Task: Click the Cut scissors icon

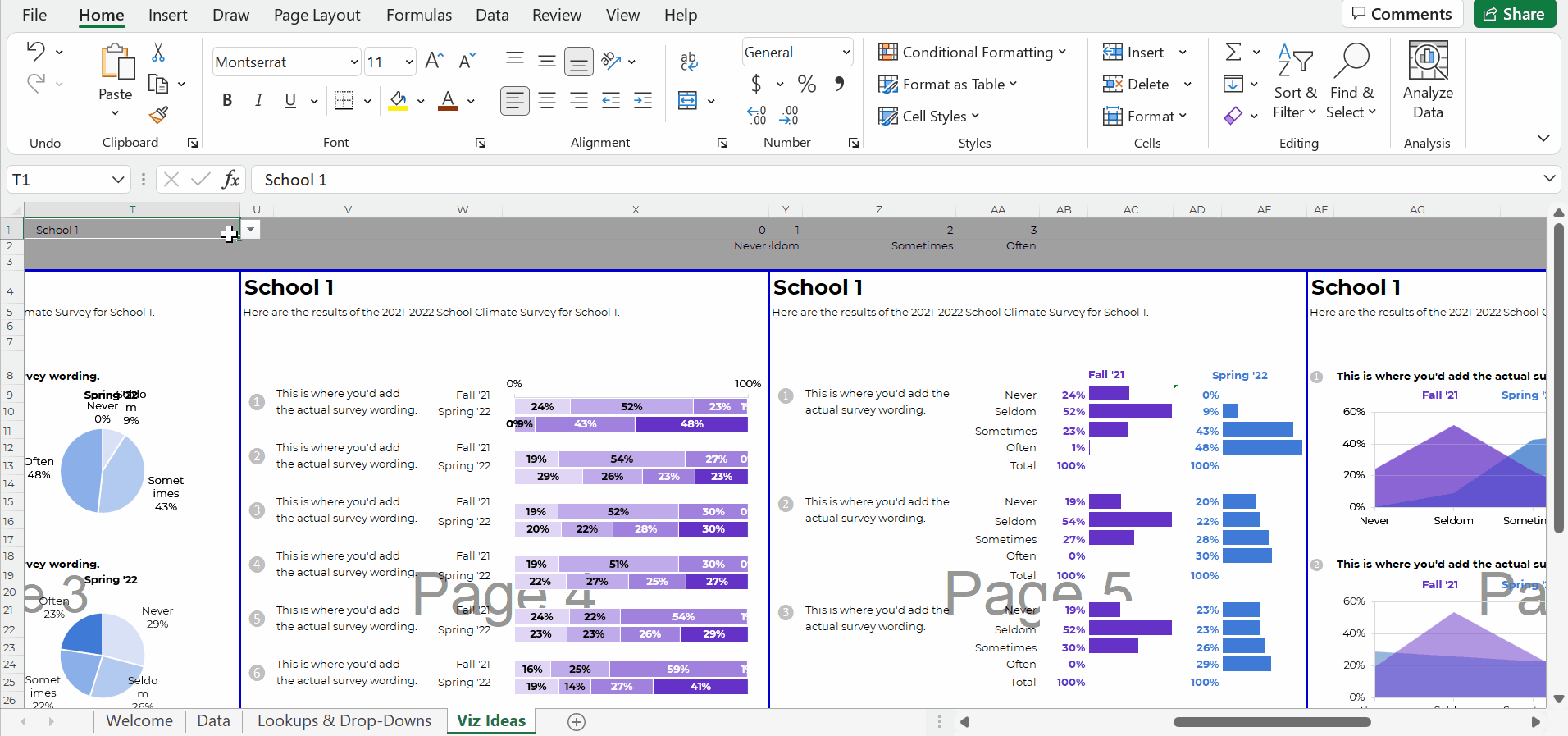Action: point(158,53)
